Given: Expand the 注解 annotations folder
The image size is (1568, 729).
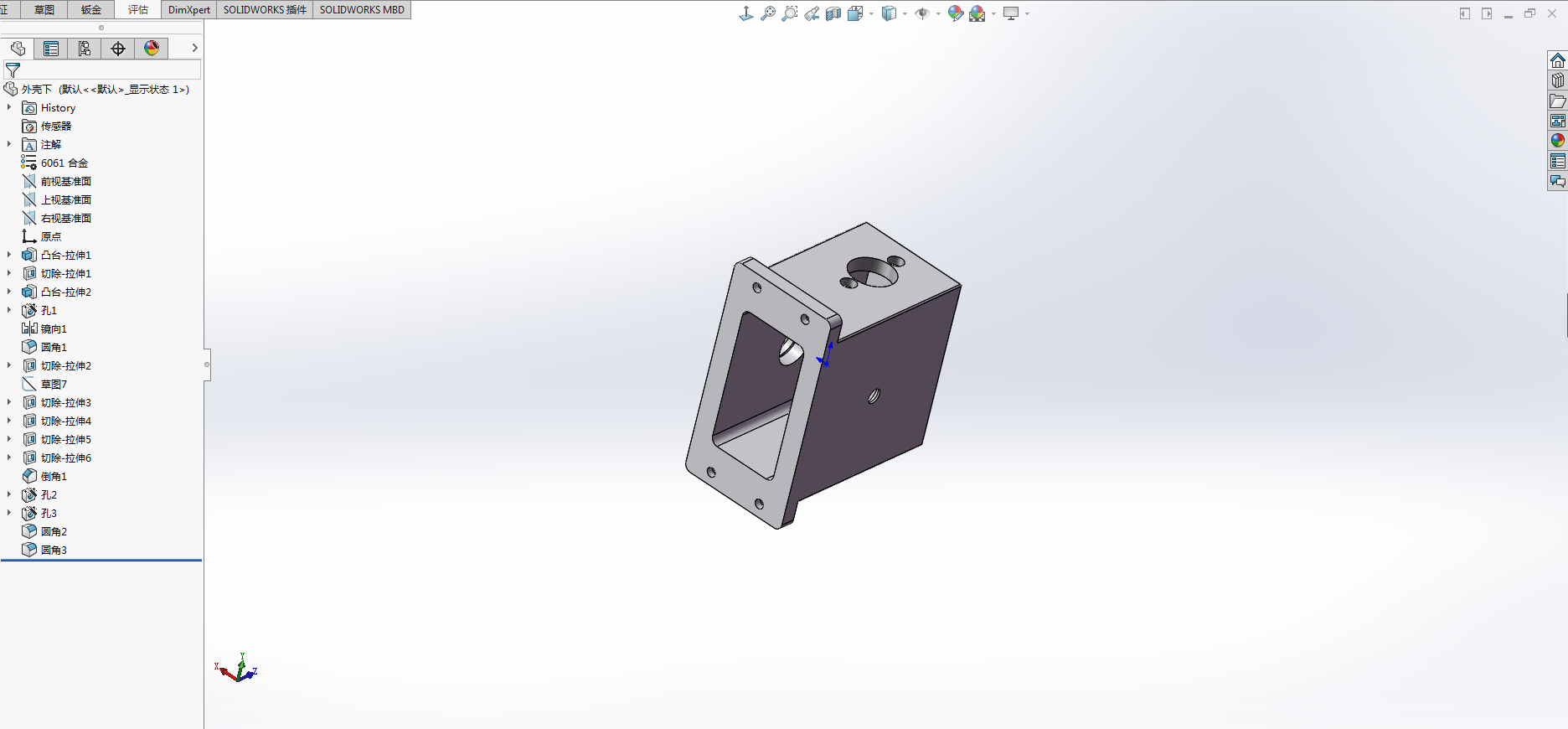Looking at the screenshot, I should (9, 144).
